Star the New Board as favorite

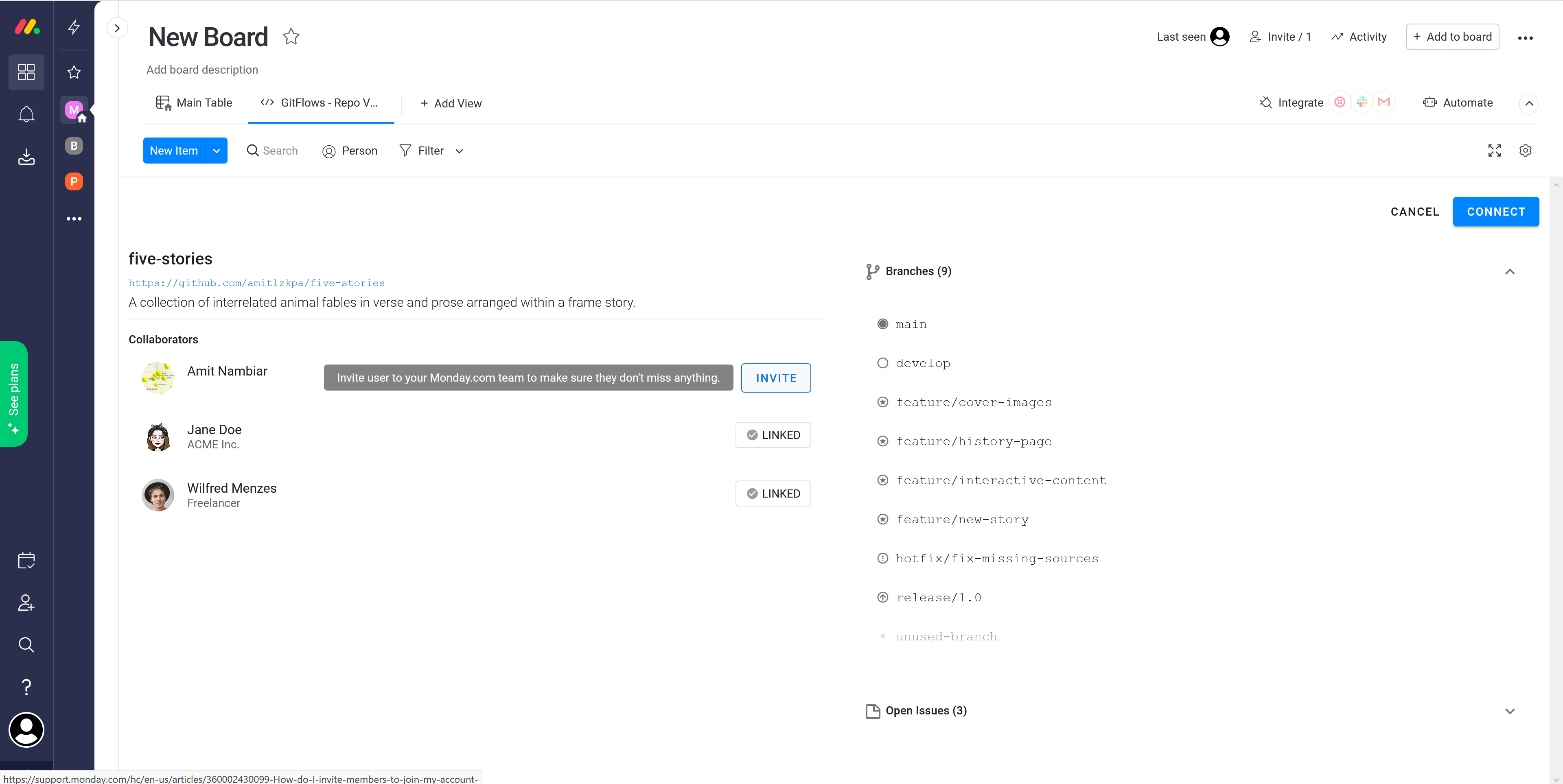[x=291, y=37]
